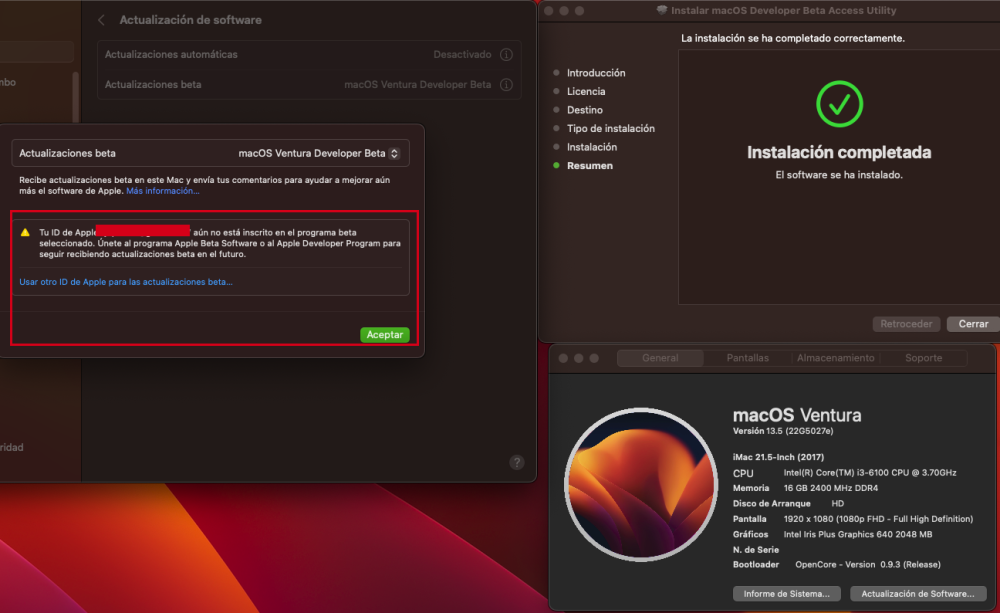Click the yellow warning triangle icon
Viewport: 1000px width, 613px height.
(x=25, y=232)
